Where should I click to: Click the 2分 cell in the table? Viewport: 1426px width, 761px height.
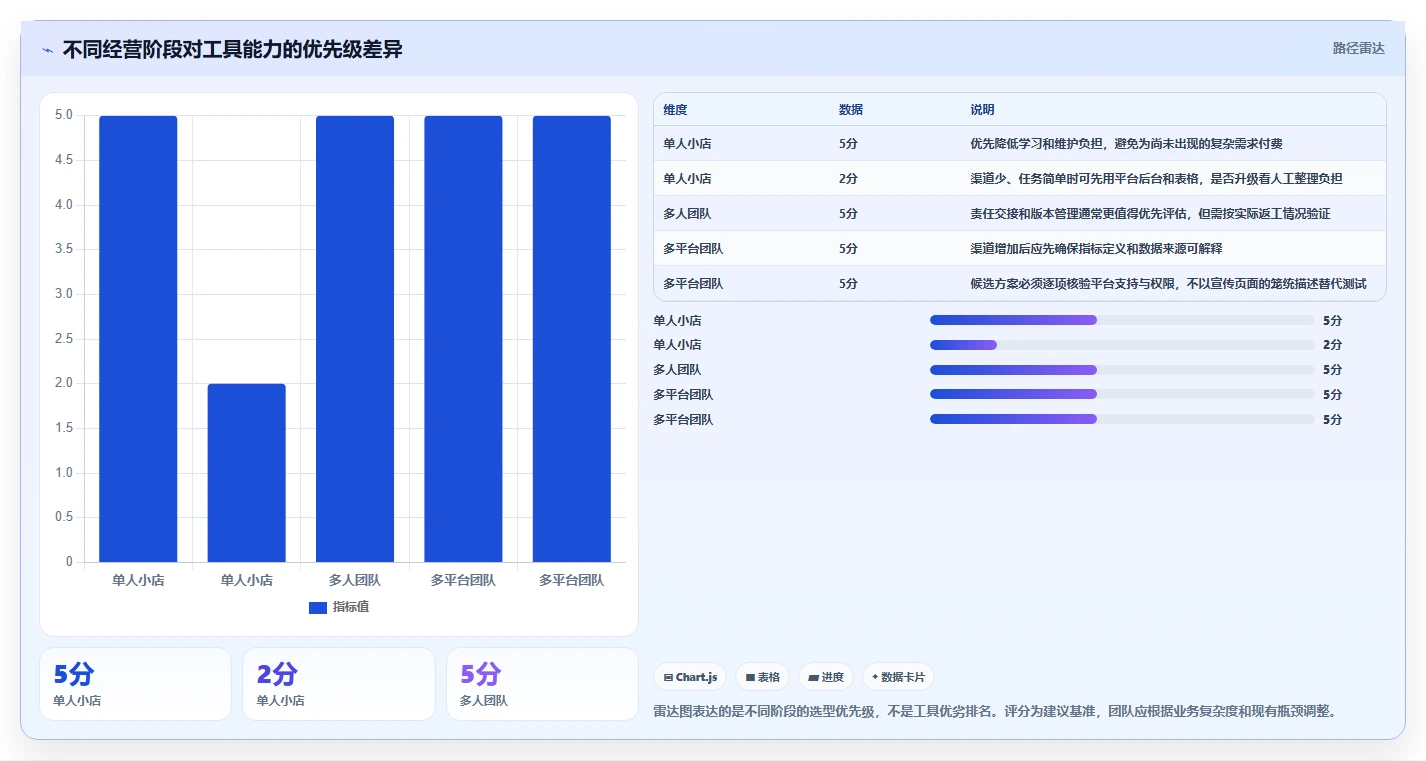[x=848, y=179]
